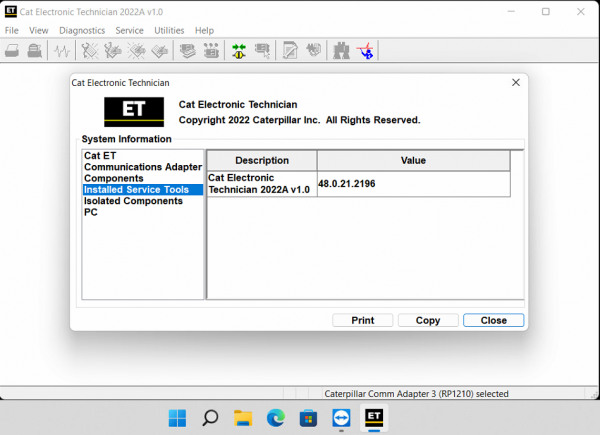Launch Microsoft Edge from the taskbar
This screenshot has width=600, height=435.
coord(276,418)
